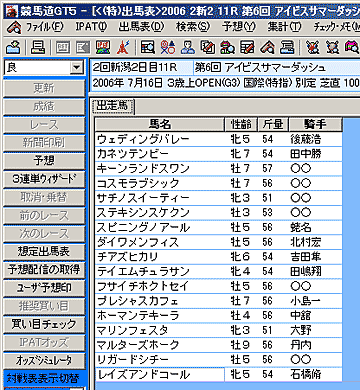Sort by the 斤量 column header
The image size is (360, 390).
pos(273,125)
